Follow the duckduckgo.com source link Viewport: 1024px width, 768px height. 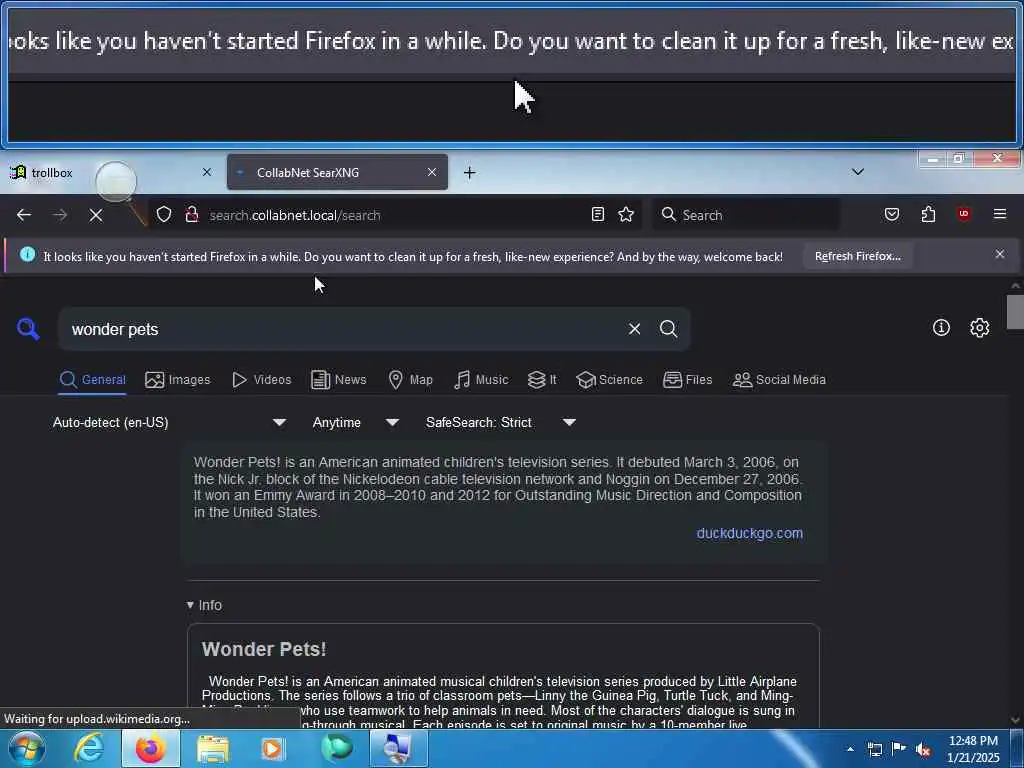click(x=749, y=533)
